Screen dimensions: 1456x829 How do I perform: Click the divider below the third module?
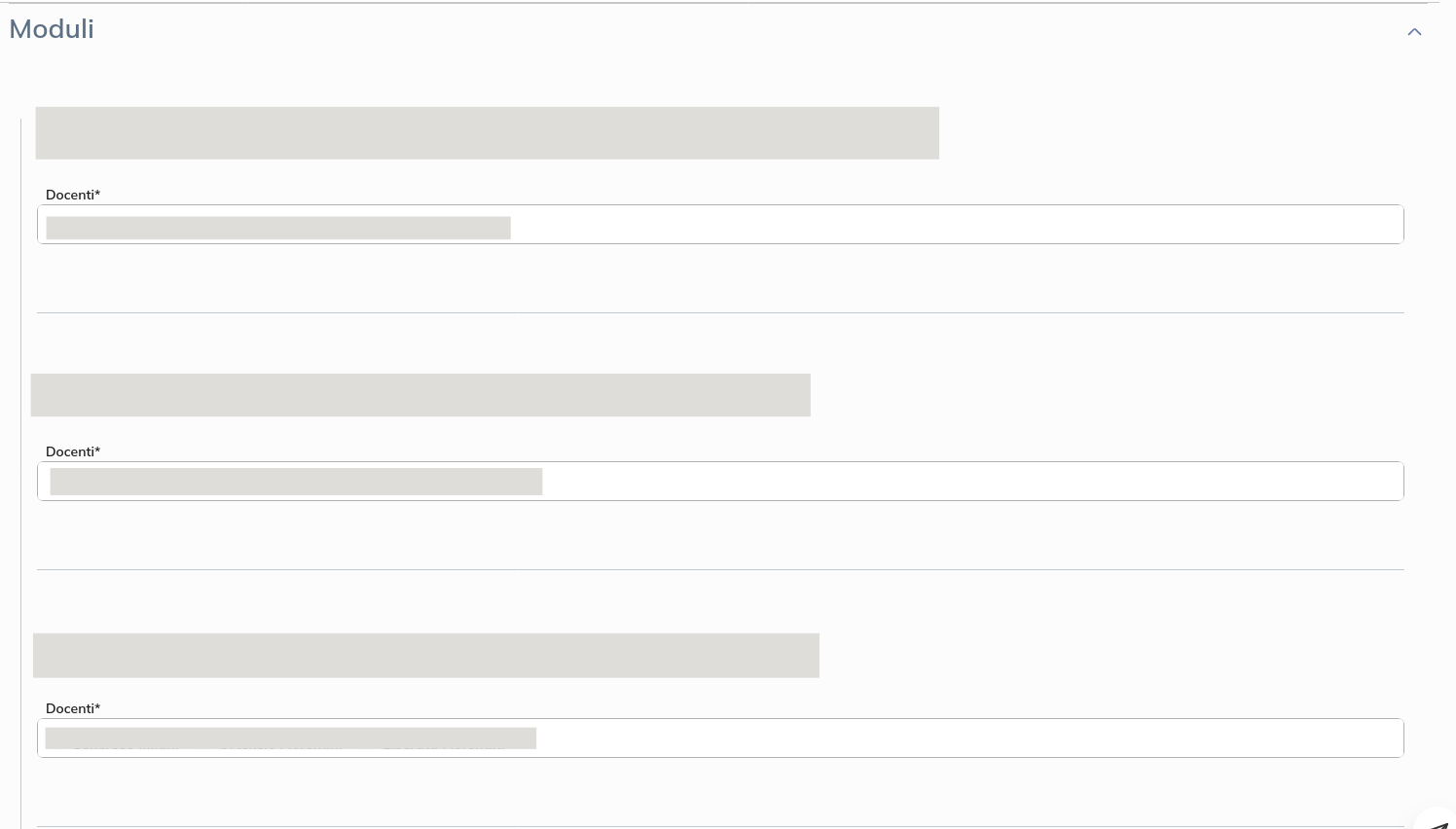pos(720,826)
